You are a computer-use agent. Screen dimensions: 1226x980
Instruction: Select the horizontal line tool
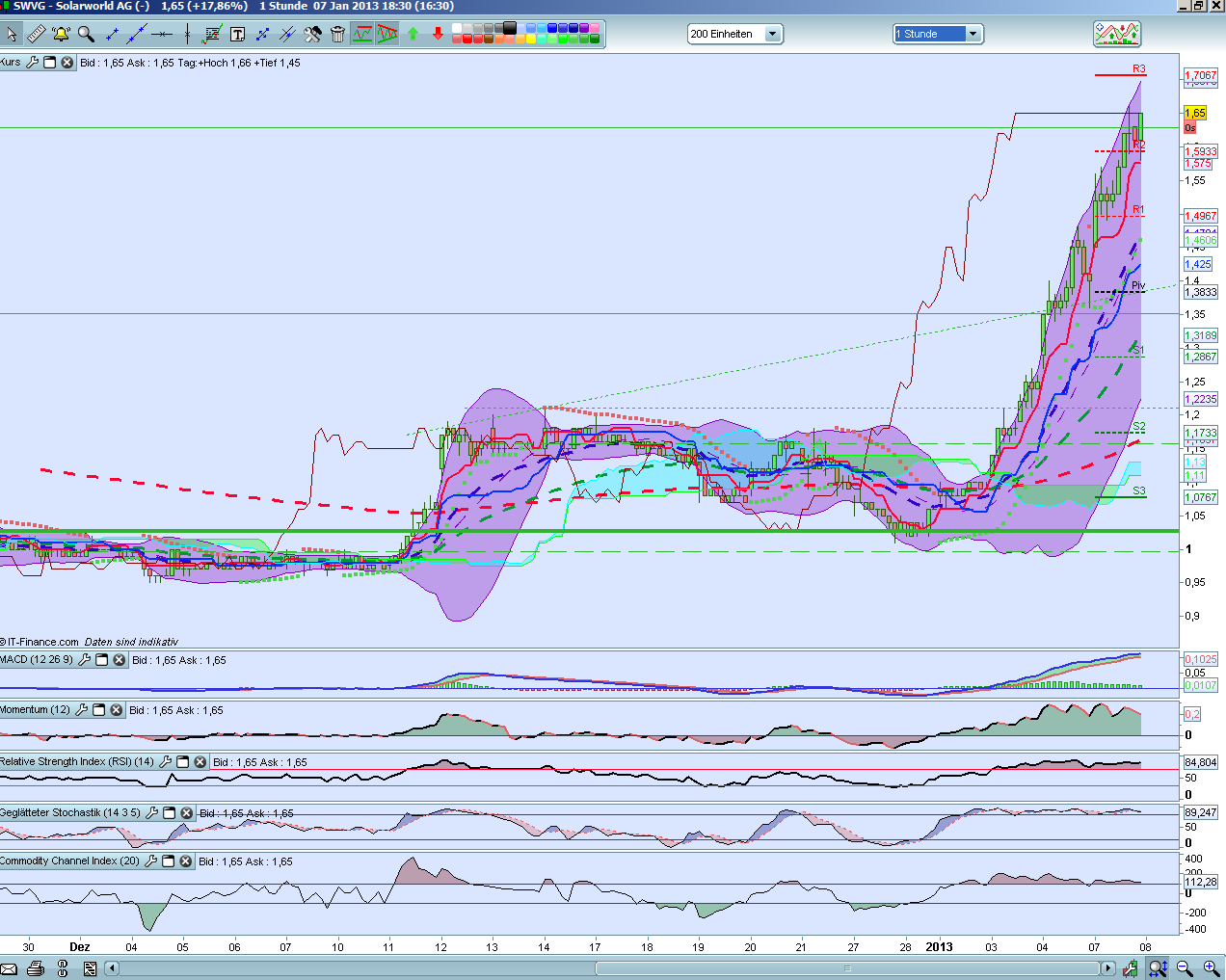161,35
